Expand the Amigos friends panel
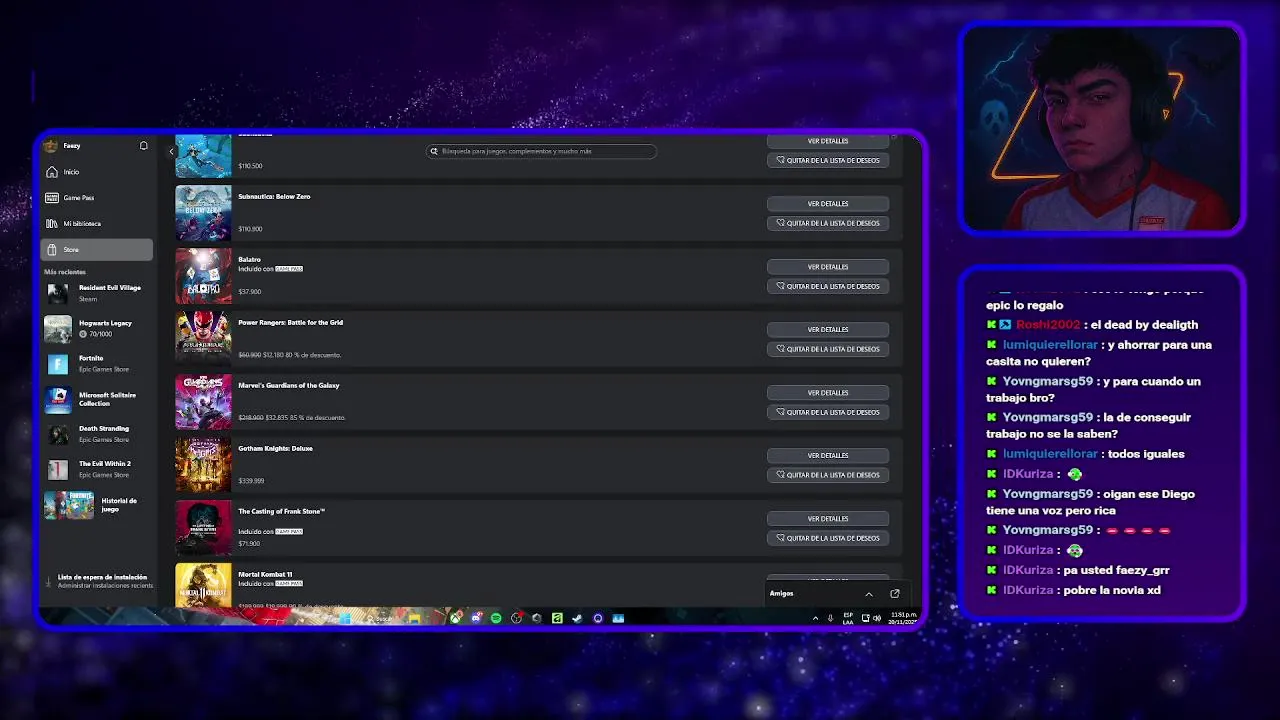The height and width of the screenshot is (720, 1280). coord(869,594)
